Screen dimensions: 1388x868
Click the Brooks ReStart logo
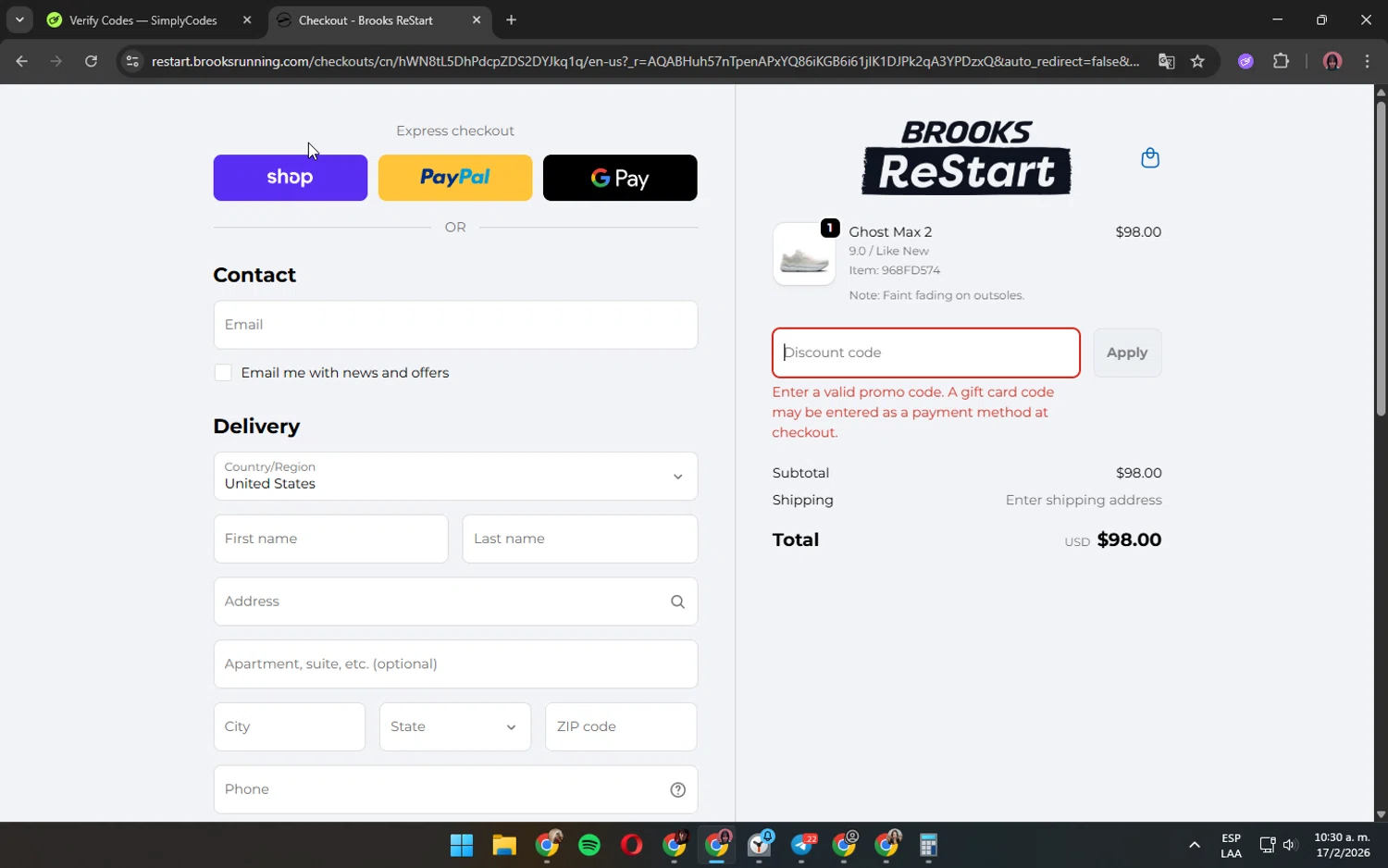[966, 157]
